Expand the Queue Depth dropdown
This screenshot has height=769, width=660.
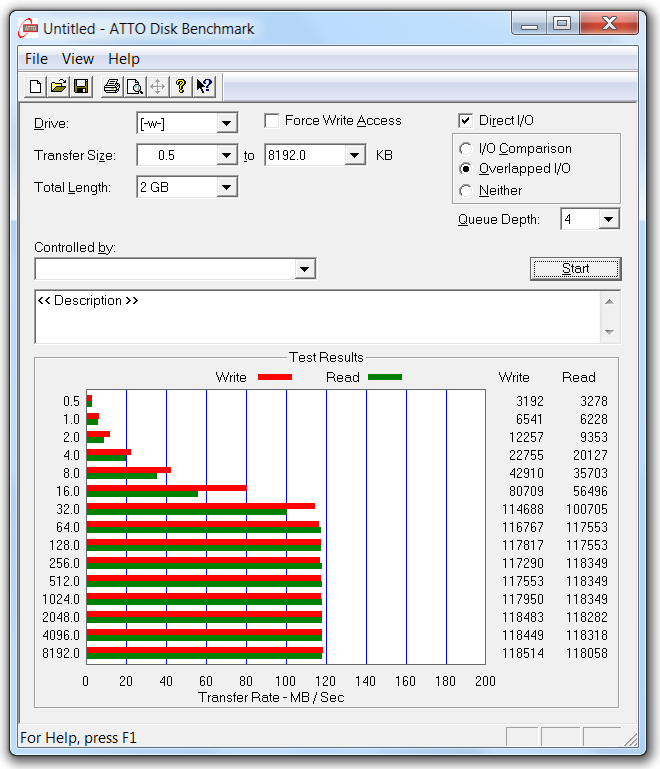tap(609, 219)
